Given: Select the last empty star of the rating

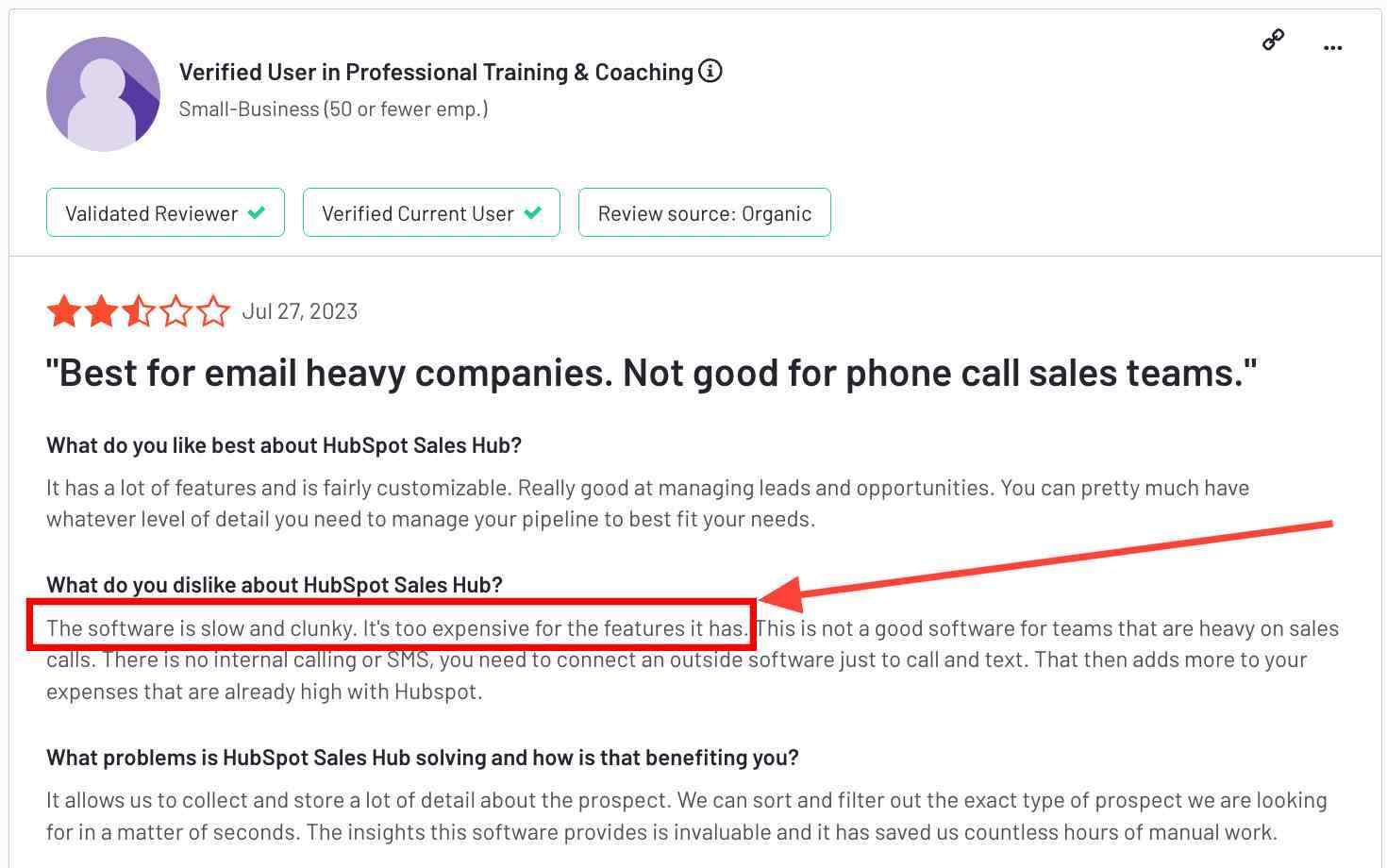Looking at the screenshot, I should pos(214,310).
